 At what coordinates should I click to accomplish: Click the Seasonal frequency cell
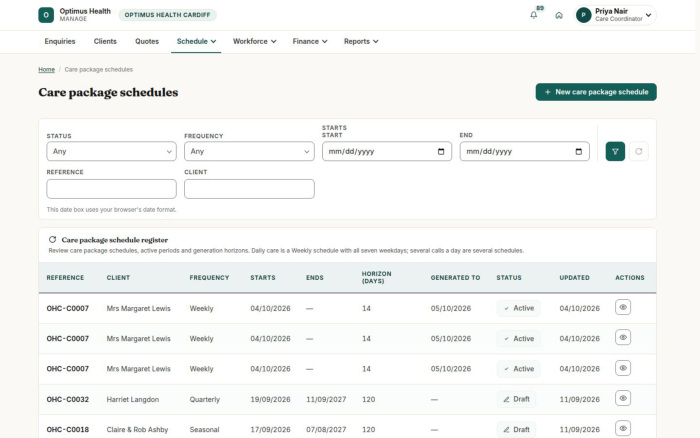tap(204, 430)
